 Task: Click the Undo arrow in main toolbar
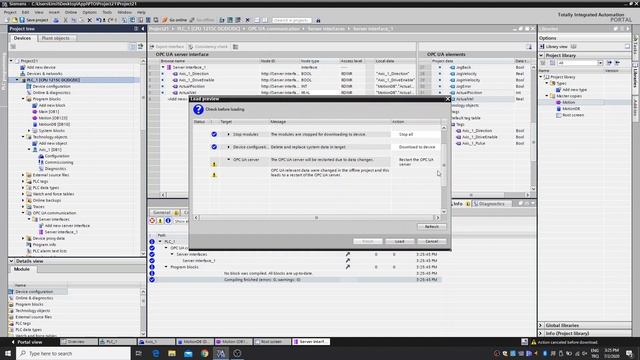point(99,20)
